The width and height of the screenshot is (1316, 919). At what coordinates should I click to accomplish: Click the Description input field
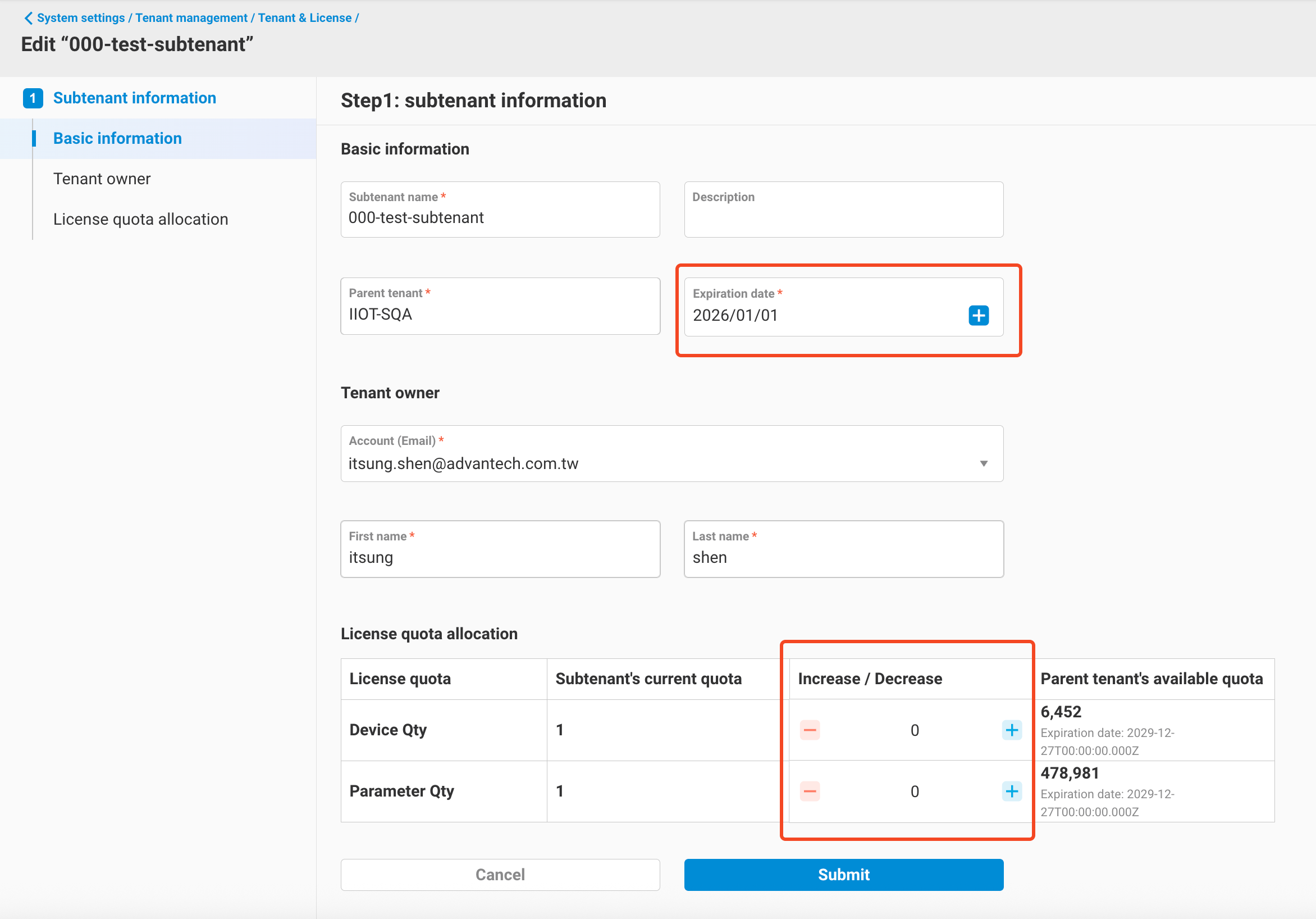(843, 210)
